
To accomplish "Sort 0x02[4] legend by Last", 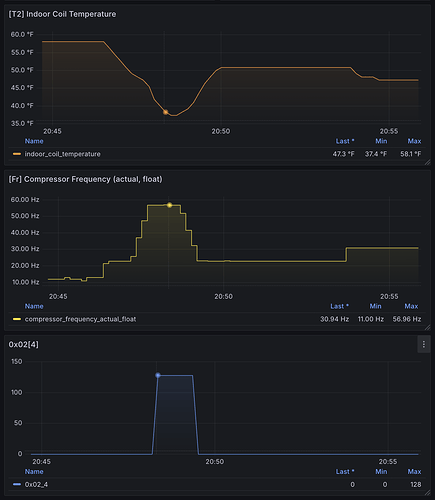I will [x=345, y=471].
